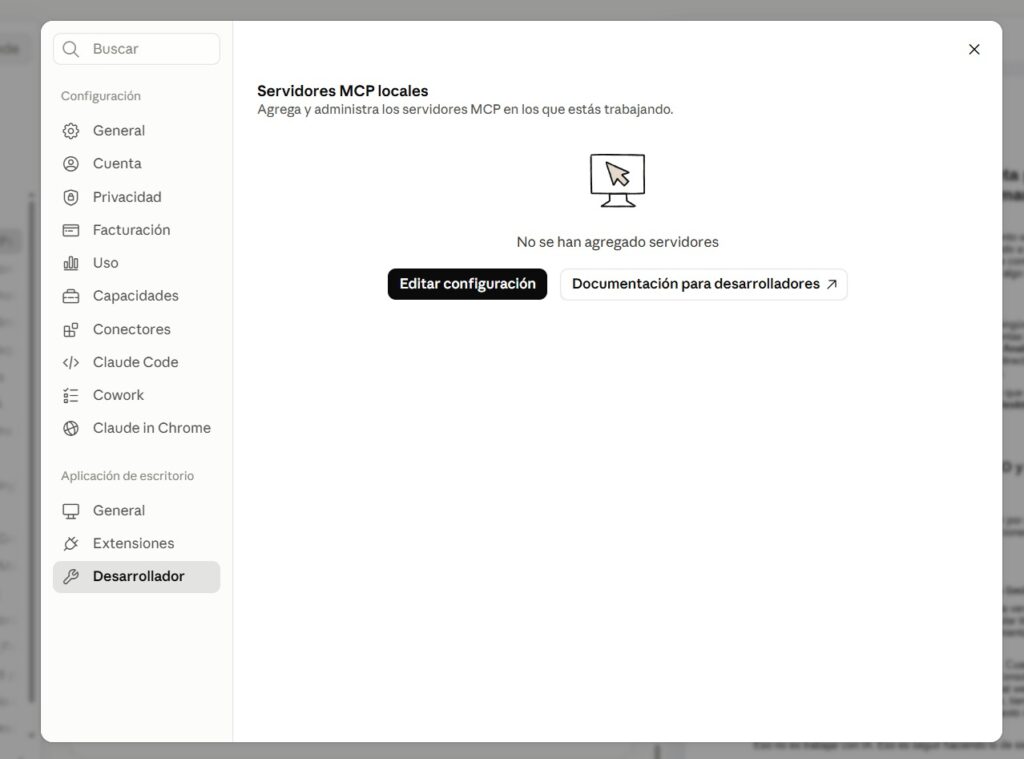Click the No se han agregado servidores text
This screenshot has width=1024, height=759.
click(617, 242)
